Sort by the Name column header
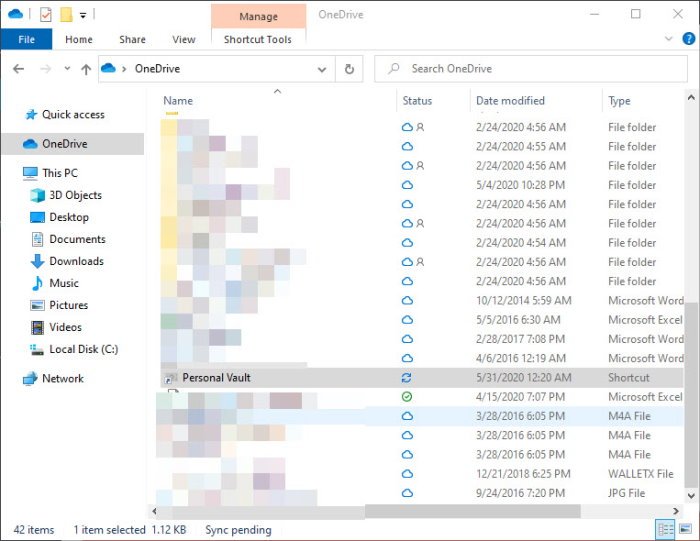The width and height of the screenshot is (700, 541). tap(178, 100)
